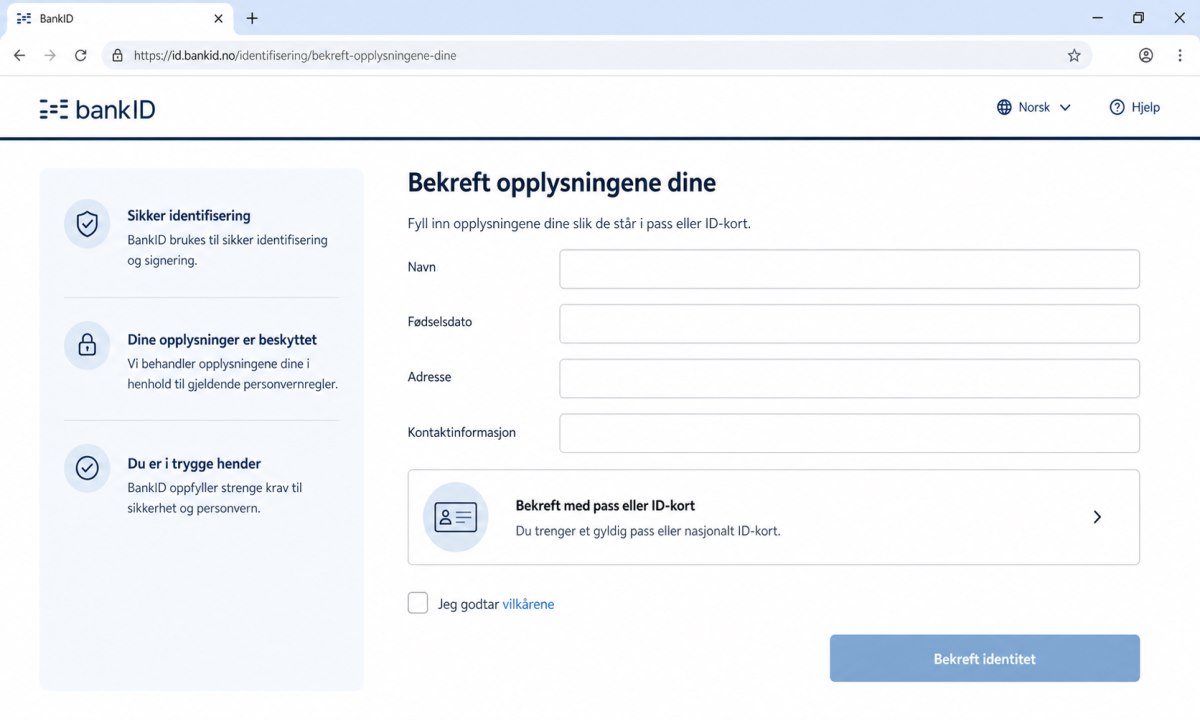Screen dimensions: 1200x720
Task: Bookmark this page with star icon
Action: (1074, 55)
